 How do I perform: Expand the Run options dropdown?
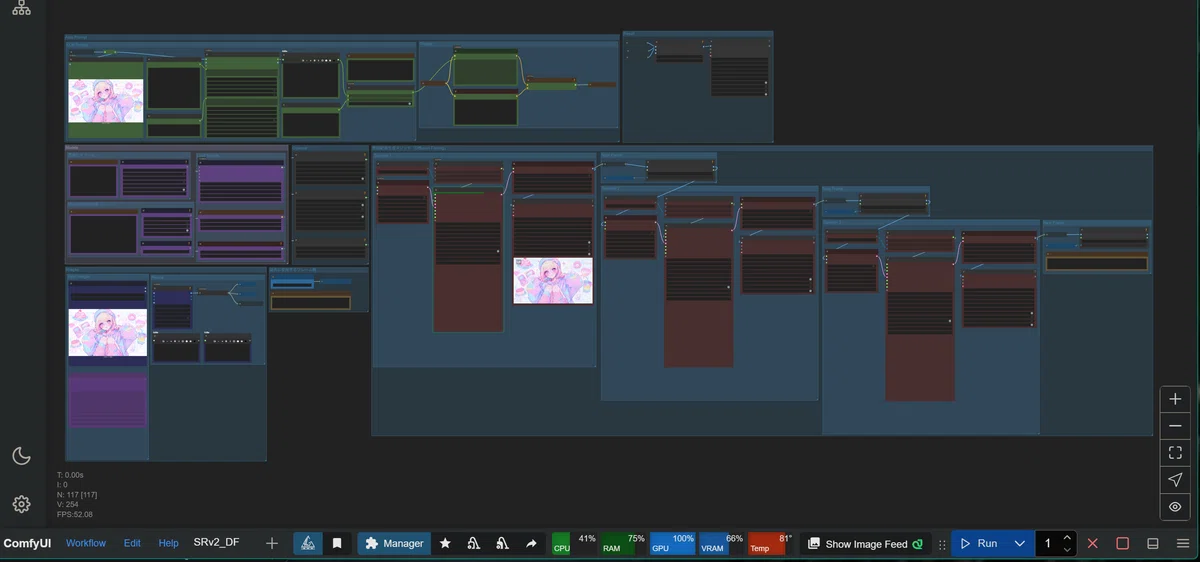[1019, 543]
